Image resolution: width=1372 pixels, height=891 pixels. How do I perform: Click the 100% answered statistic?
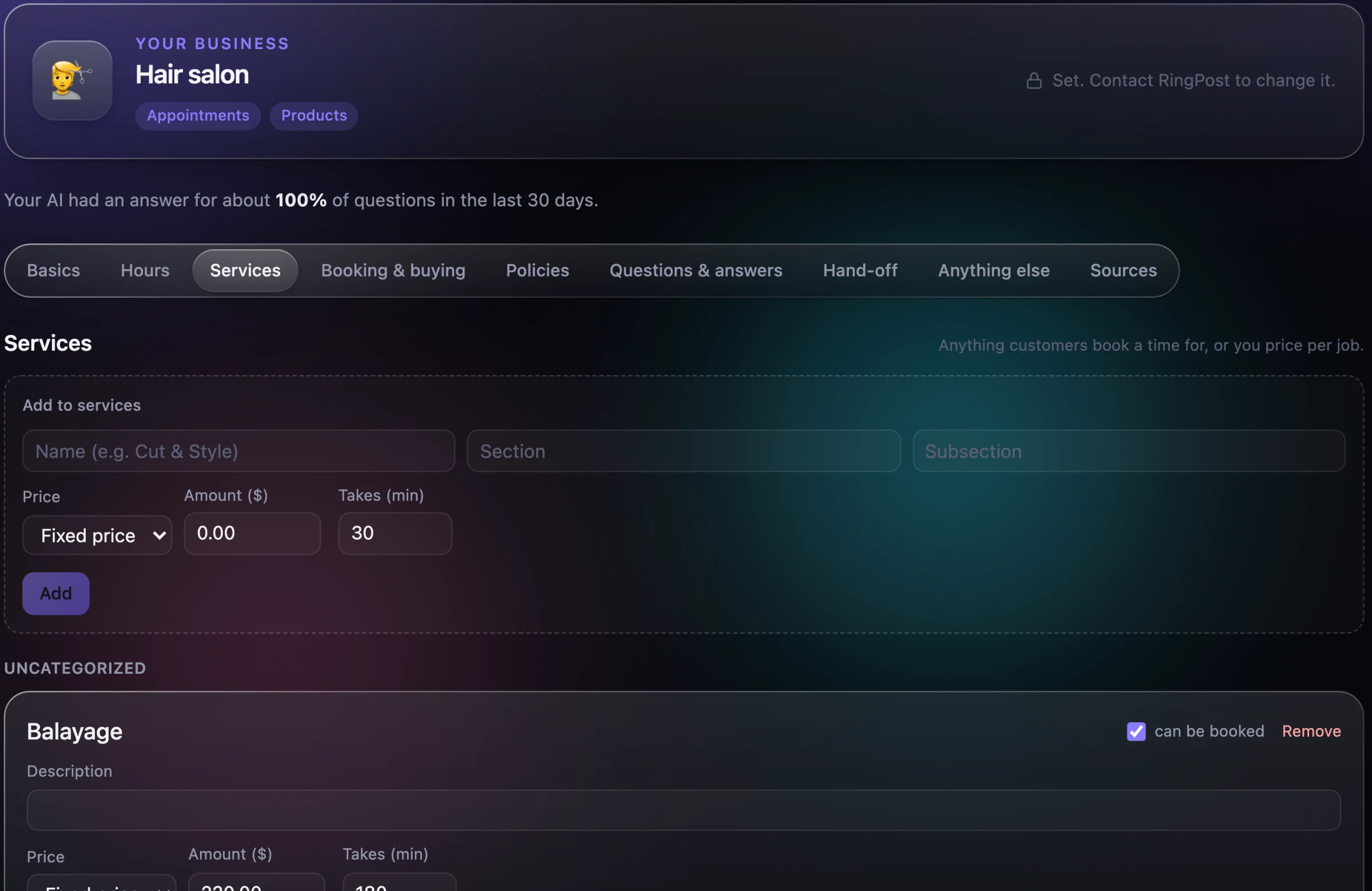click(301, 200)
